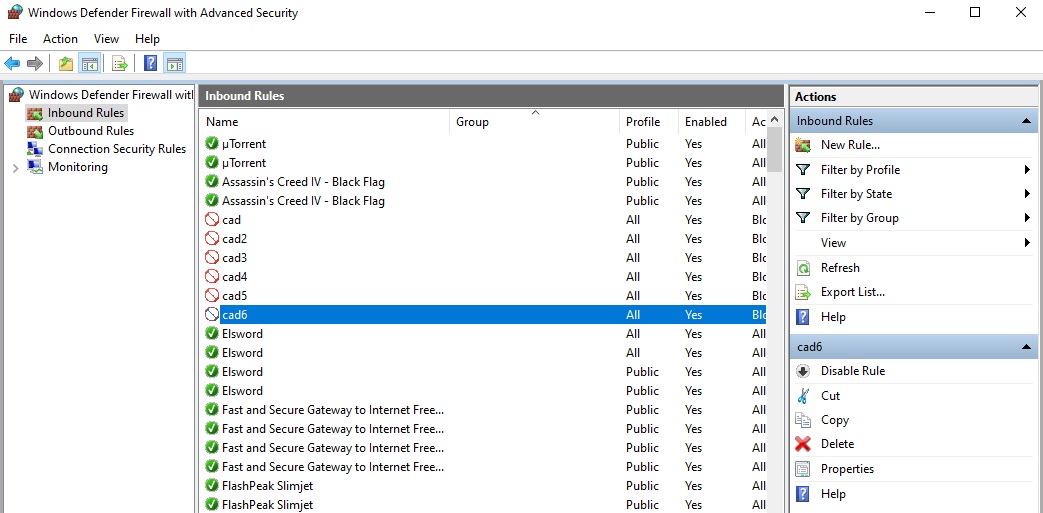Click the Filter by State funnel icon
The height and width of the screenshot is (513, 1043).
click(804, 194)
